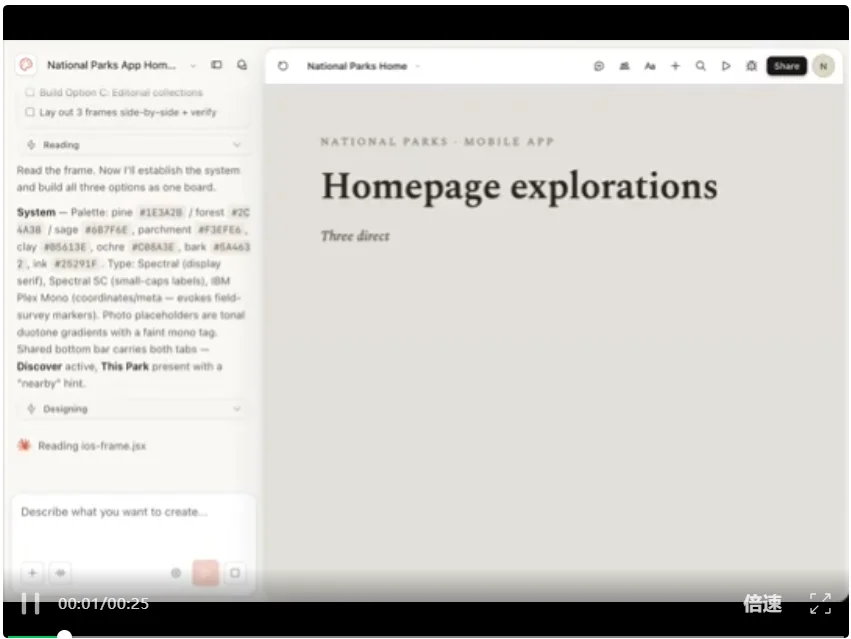
Task: Check 'Build Option C: Editorial collections' box
Action: pos(30,92)
